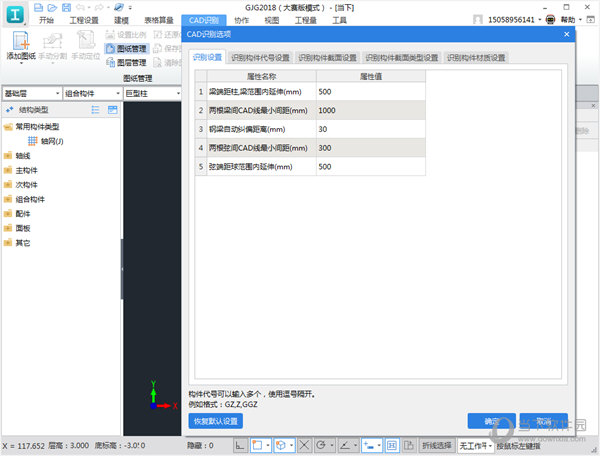The height and width of the screenshot is (456, 600).
Task: Click the user avatar icon beside phone number
Action: pyautogui.click(x=478, y=20)
